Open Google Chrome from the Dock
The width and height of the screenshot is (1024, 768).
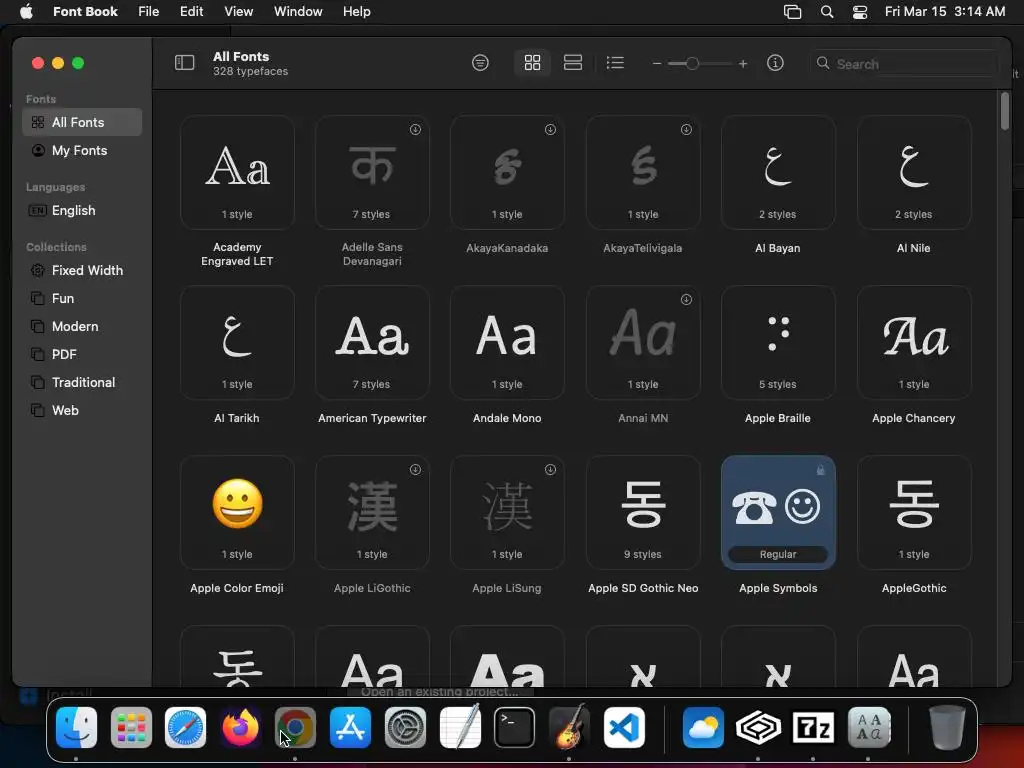click(295, 727)
